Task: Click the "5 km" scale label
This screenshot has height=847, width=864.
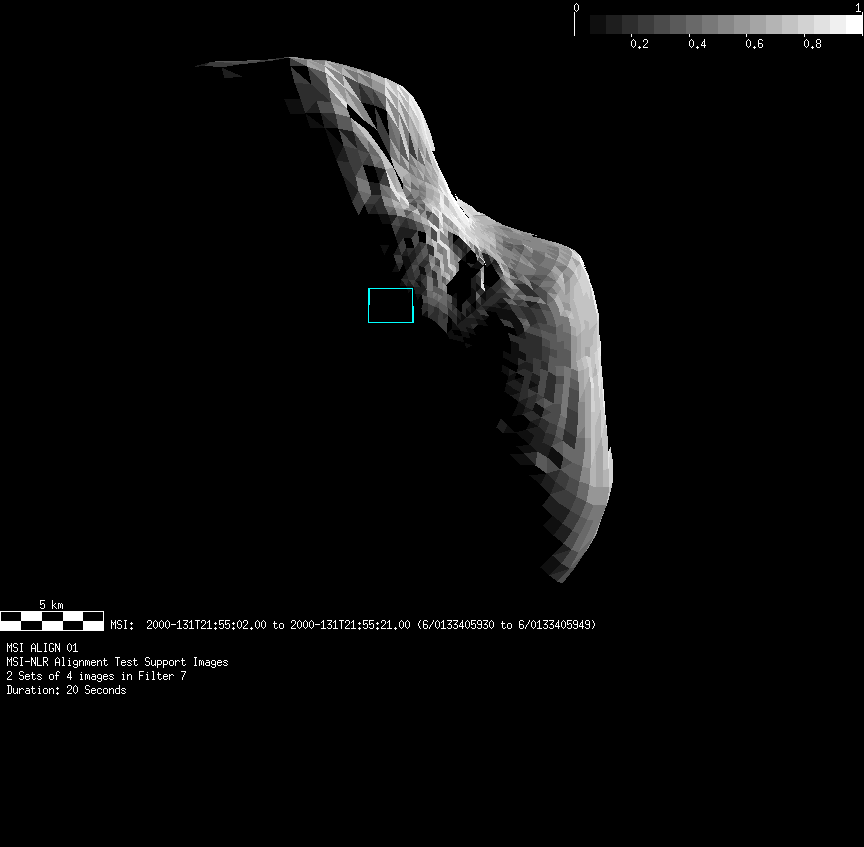Action: point(51,604)
